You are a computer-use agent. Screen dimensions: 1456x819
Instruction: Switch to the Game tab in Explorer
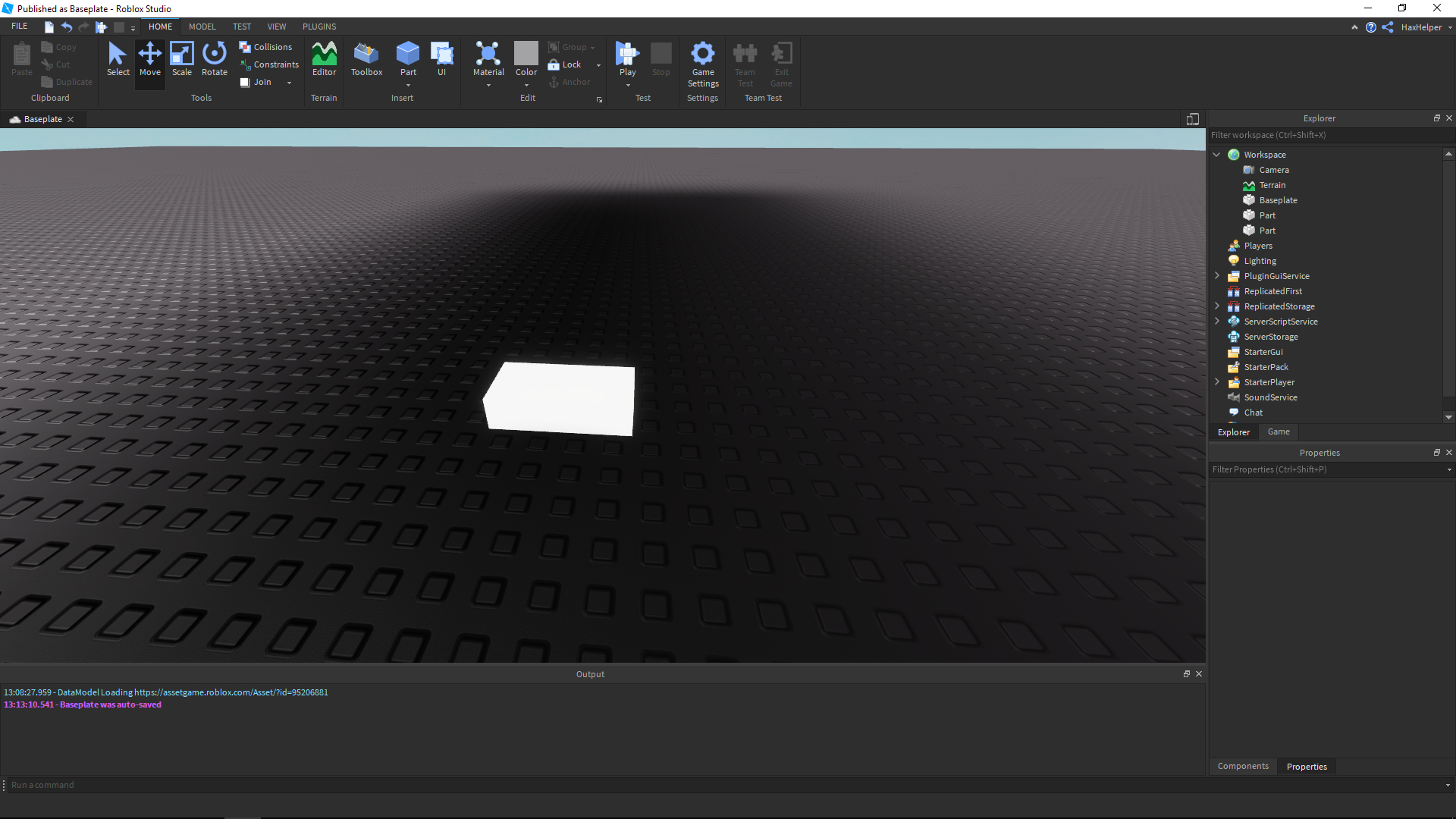1278,431
